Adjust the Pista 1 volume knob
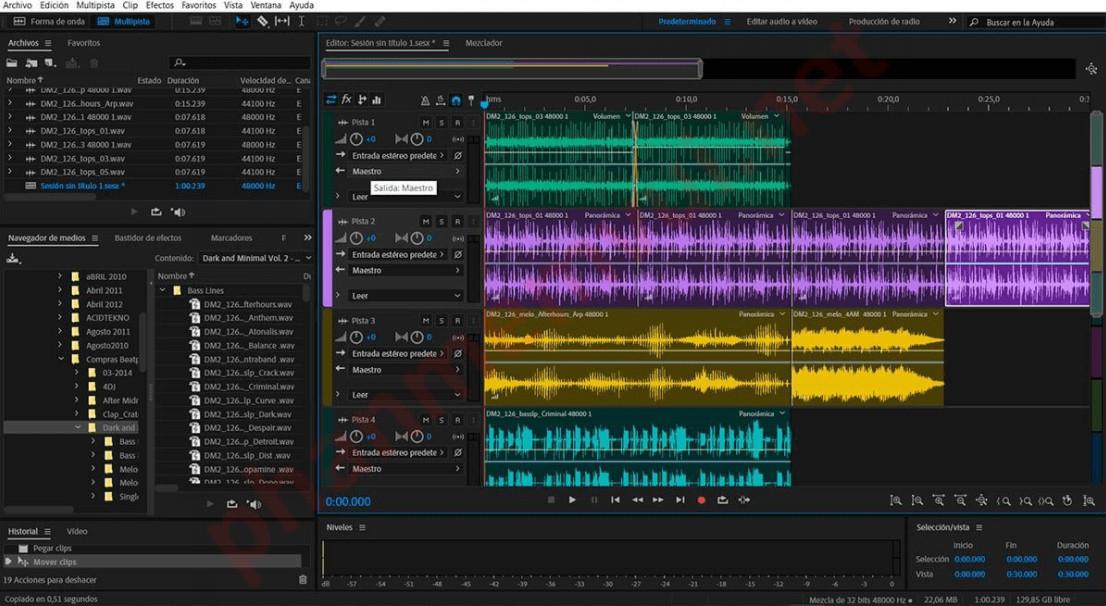 pos(356,139)
